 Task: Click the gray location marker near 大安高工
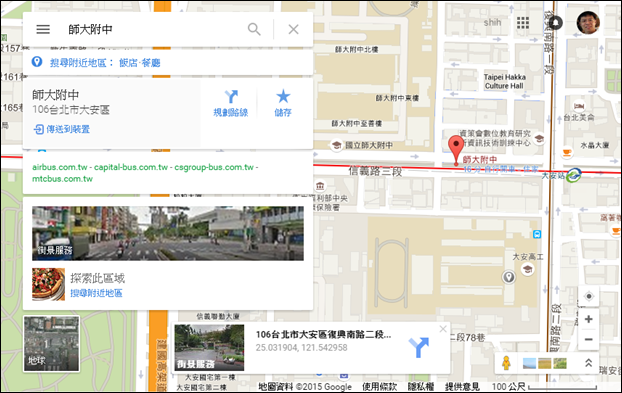509,276
